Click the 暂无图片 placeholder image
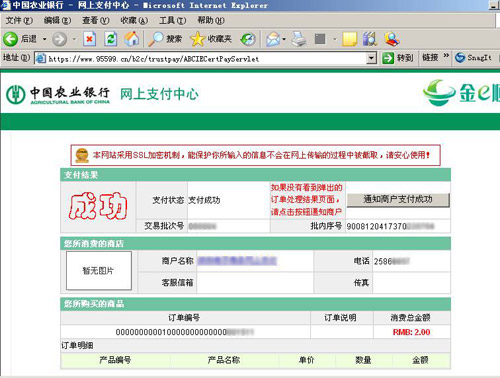This screenshot has width=500, height=378. 99,271
